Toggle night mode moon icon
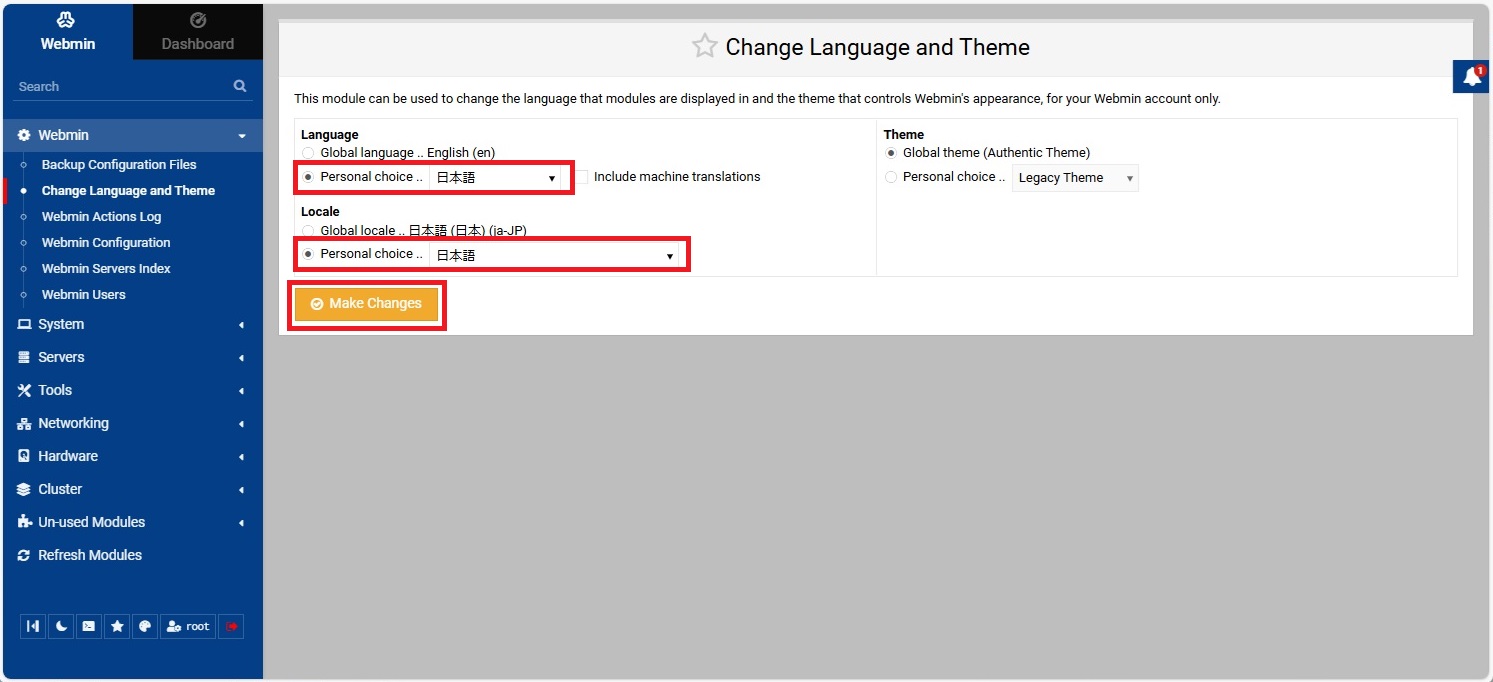The image size is (1493, 682). click(x=61, y=626)
